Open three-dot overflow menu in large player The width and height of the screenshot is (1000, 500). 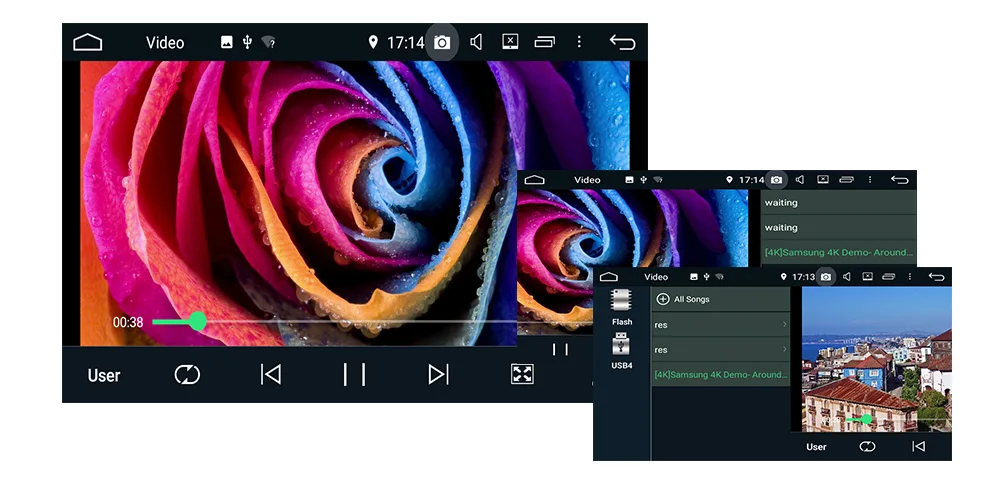tap(578, 42)
